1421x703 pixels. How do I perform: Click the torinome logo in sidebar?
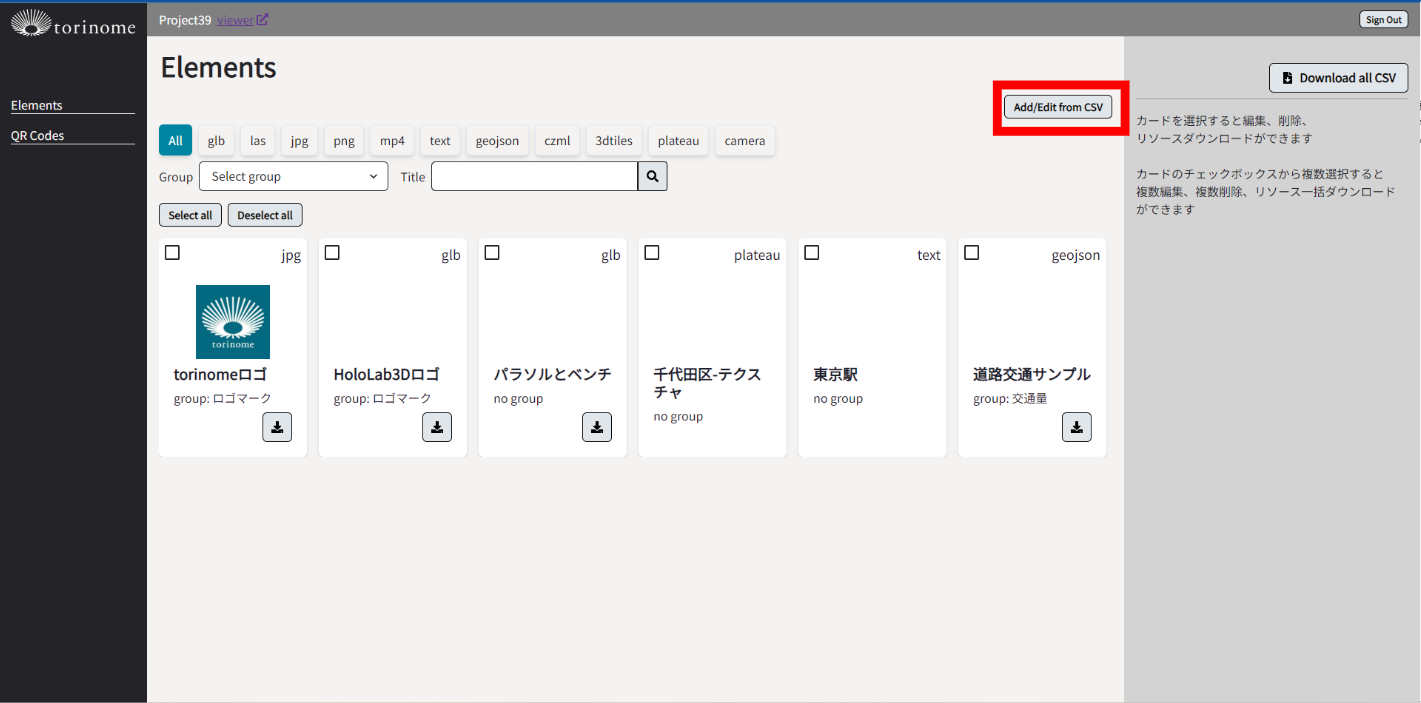(73, 23)
